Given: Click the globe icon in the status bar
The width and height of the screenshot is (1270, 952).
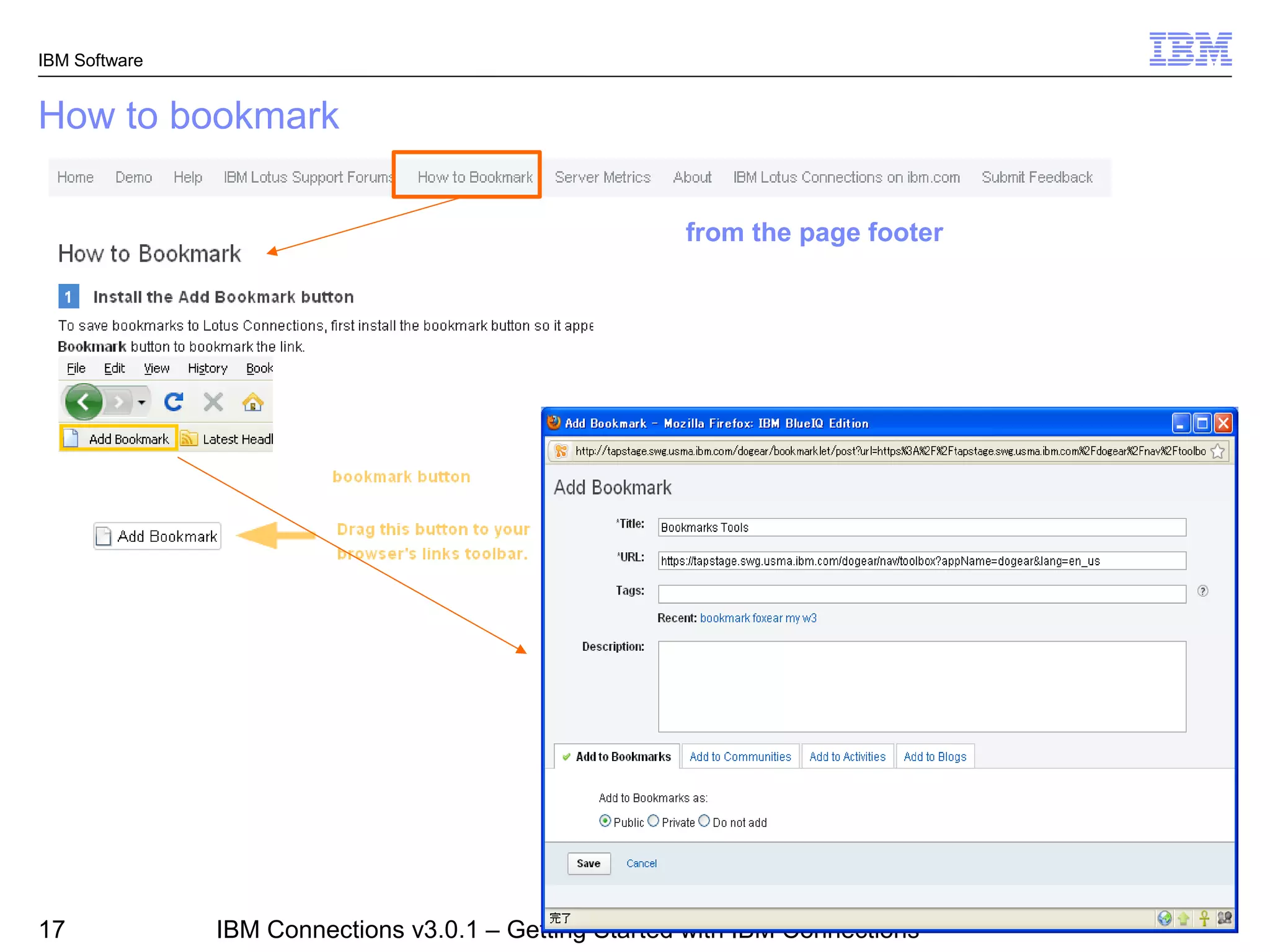Looking at the screenshot, I should [1165, 919].
